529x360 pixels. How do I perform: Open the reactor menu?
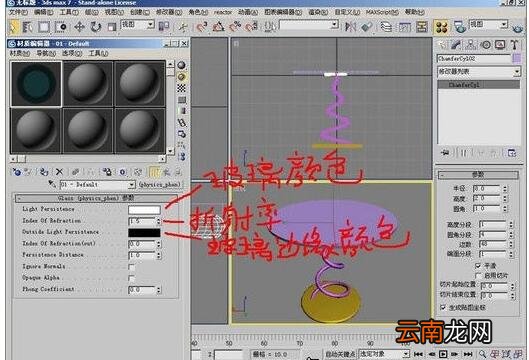223,12
